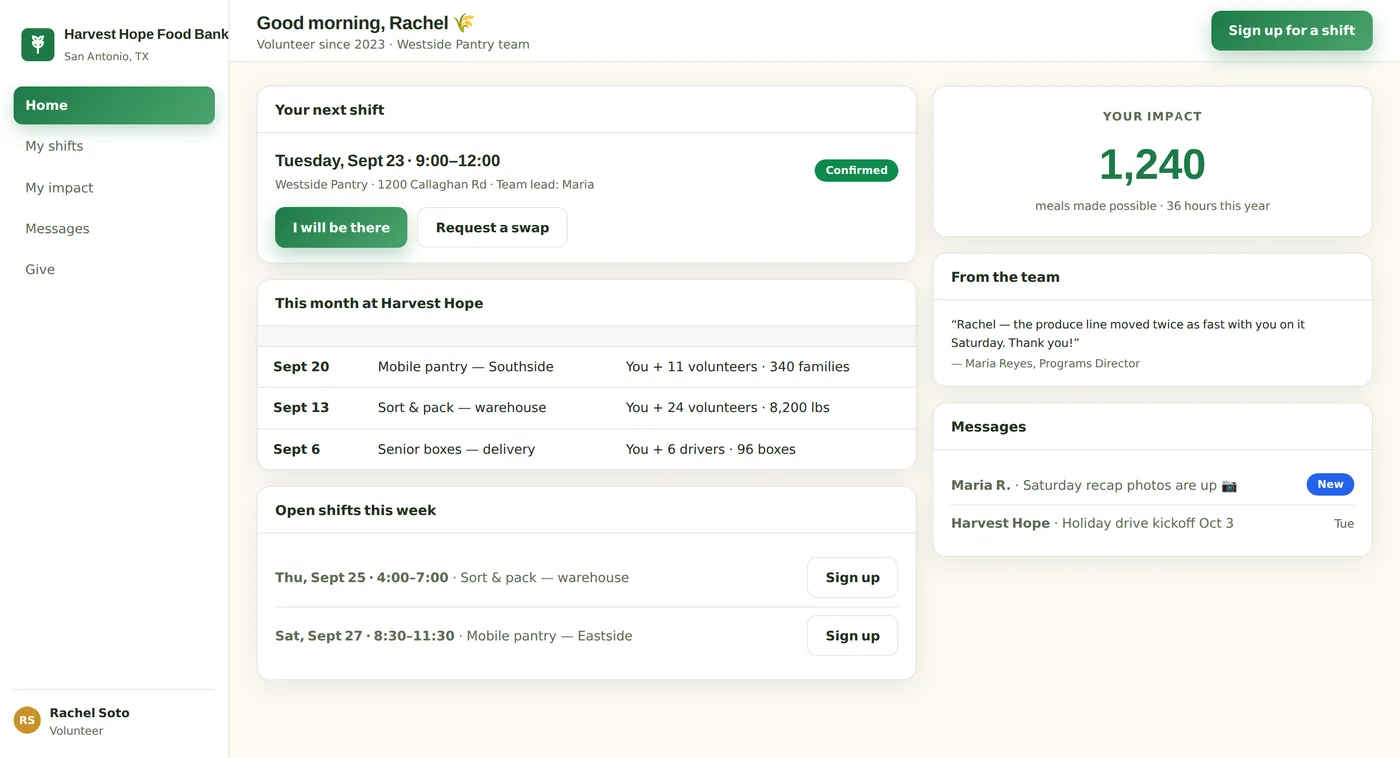The width and height of the screenshot is (1400, 758).
Task: Sign up for Thu, Sept 25 shift
Action: click(x=852, y=577)
